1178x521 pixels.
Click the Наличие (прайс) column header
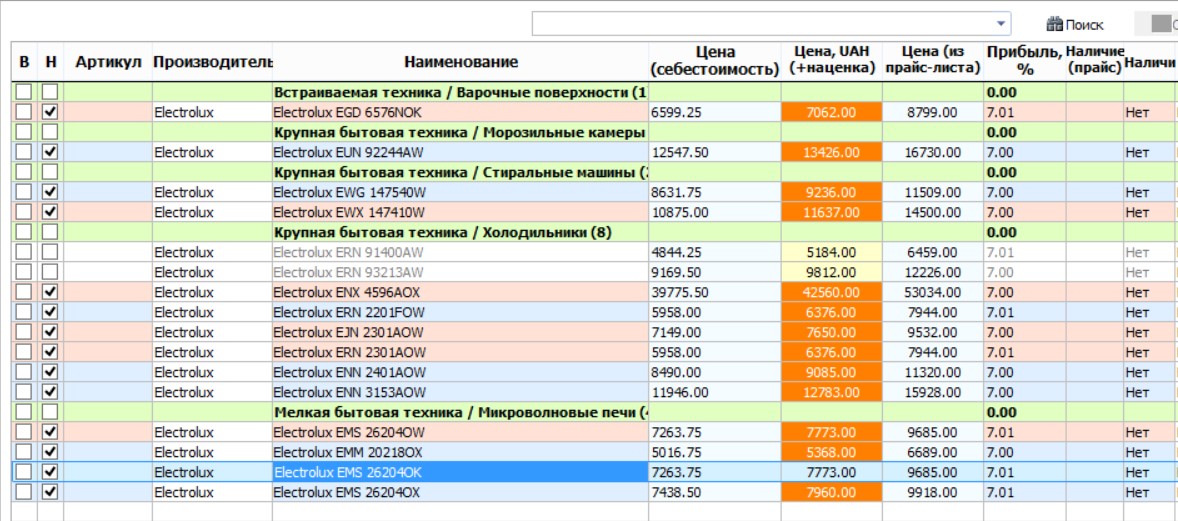click(1095, 62)
